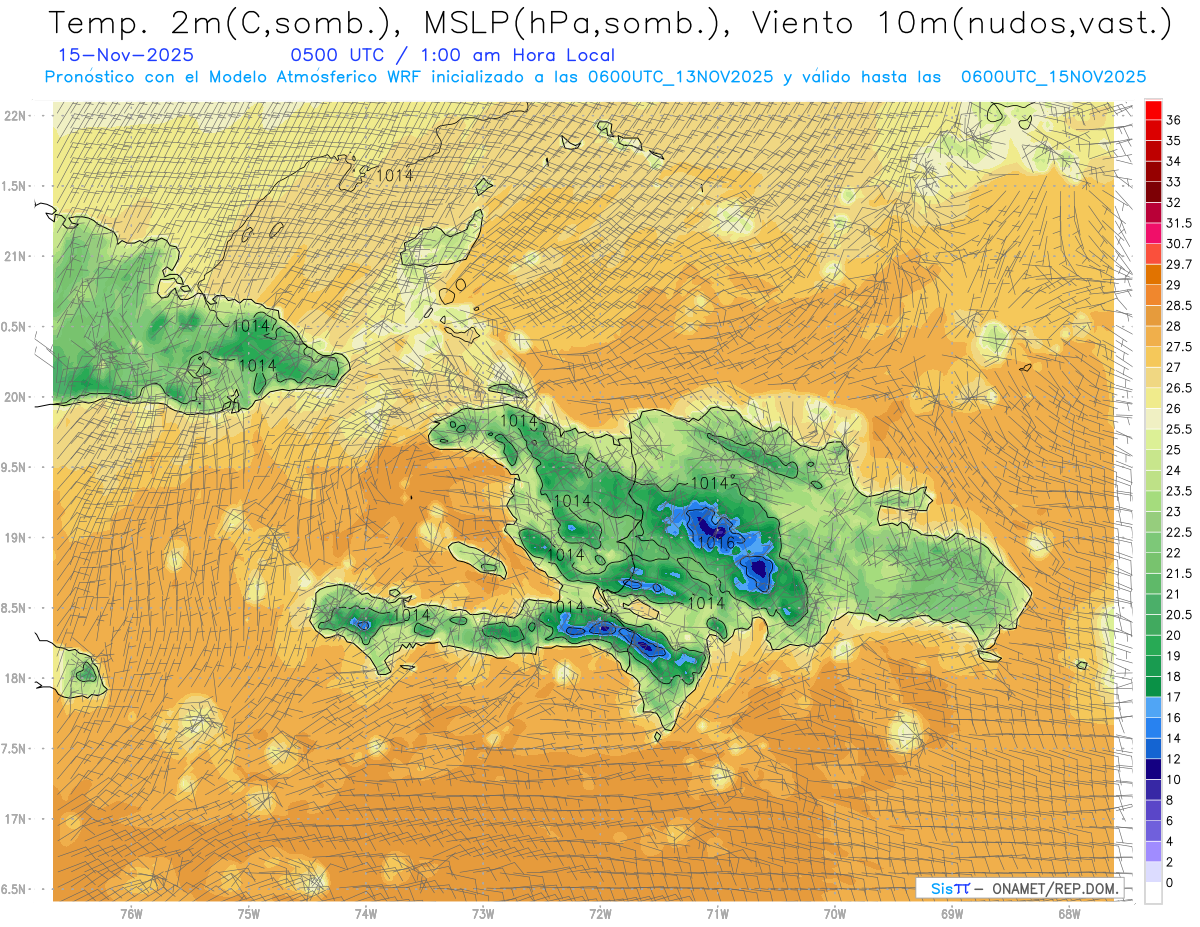Click the legend value 31.5
Screen dimensions: 1200x927
[1178, 223]
